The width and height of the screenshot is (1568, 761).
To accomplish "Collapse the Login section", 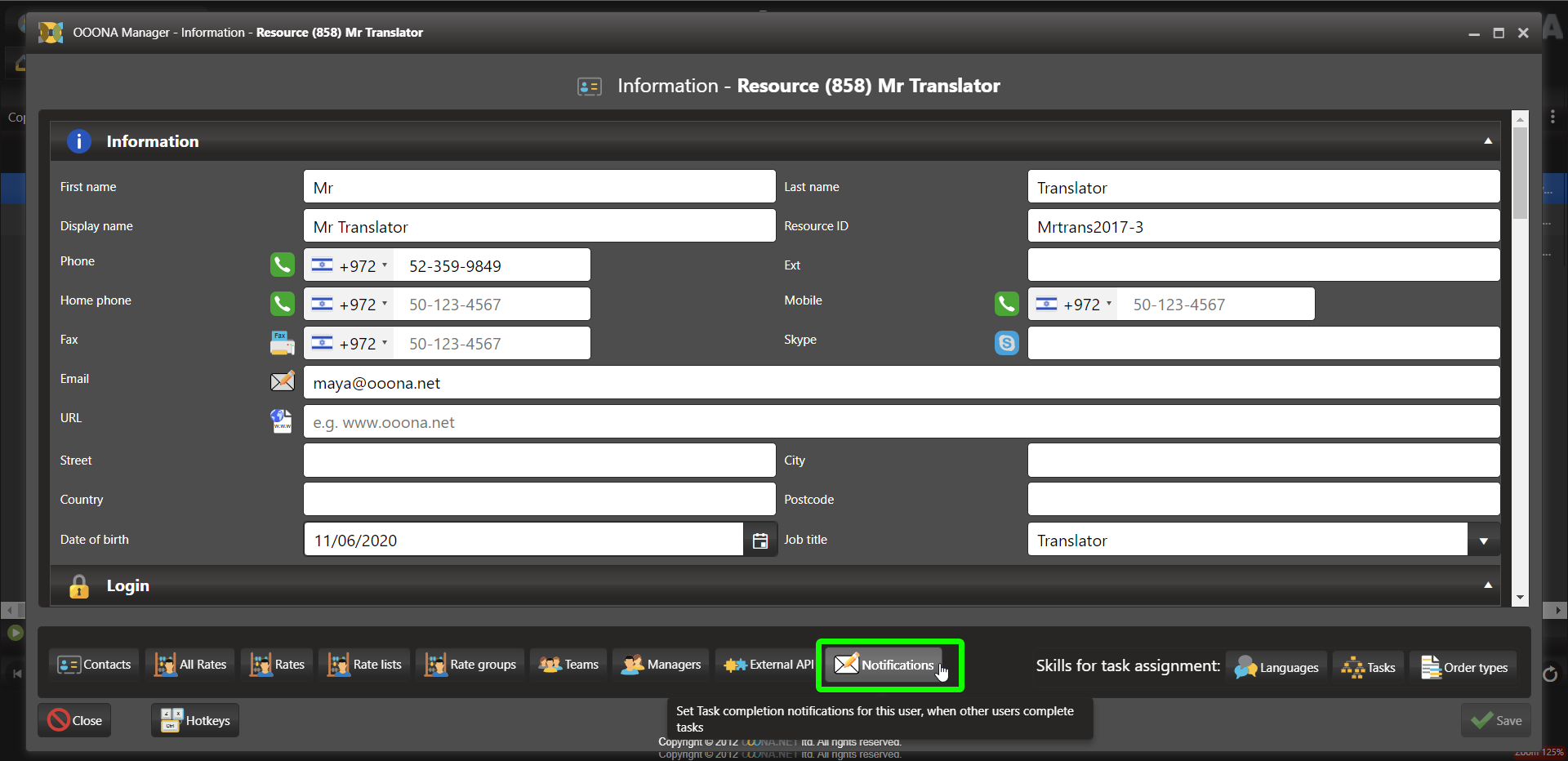I will tap(1487, 585).
